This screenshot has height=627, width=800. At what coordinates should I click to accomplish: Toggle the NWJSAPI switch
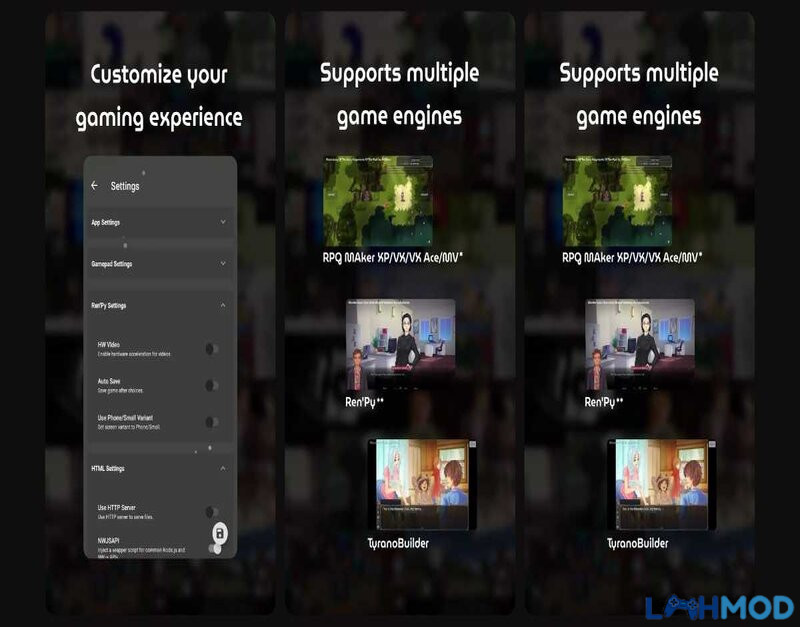pyautogui.click(x=215, y=548)
